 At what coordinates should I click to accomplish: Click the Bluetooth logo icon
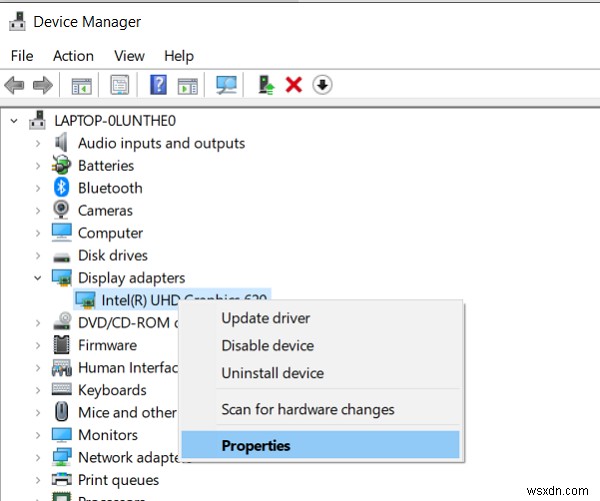(61, 188)
